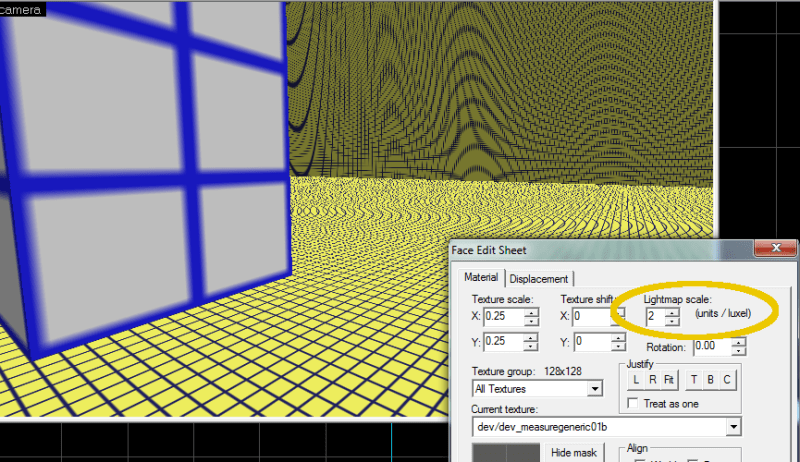The height and width of the screenshot is (462, 800).
Task: Click the Texture scale Y field
Action: (503, 341)
